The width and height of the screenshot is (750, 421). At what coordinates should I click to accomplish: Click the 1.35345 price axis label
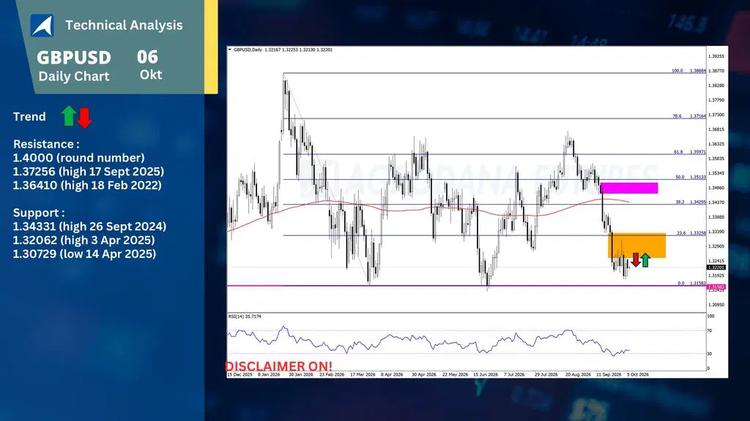coord(717,173)
